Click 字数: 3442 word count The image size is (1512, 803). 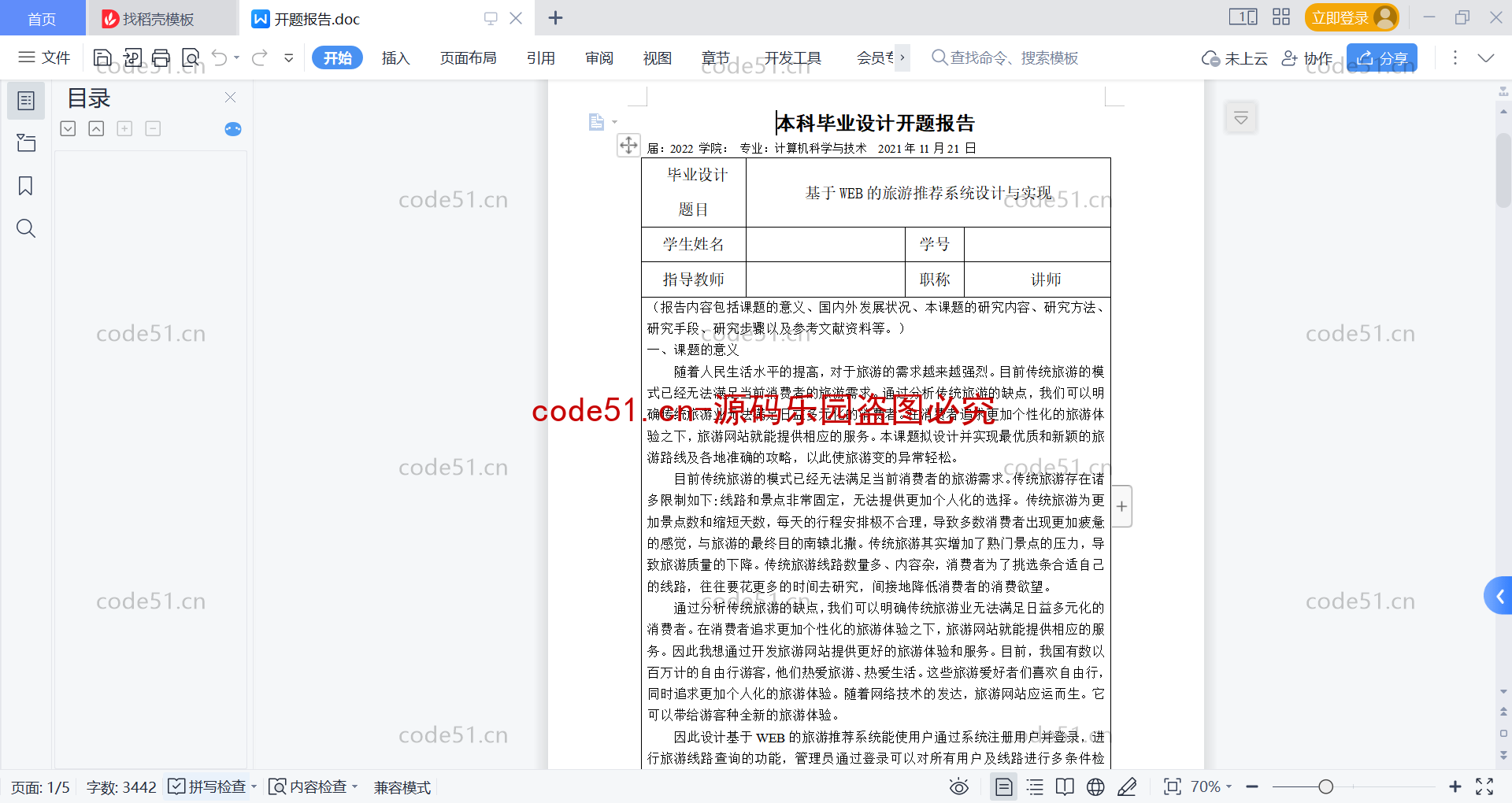121,786
